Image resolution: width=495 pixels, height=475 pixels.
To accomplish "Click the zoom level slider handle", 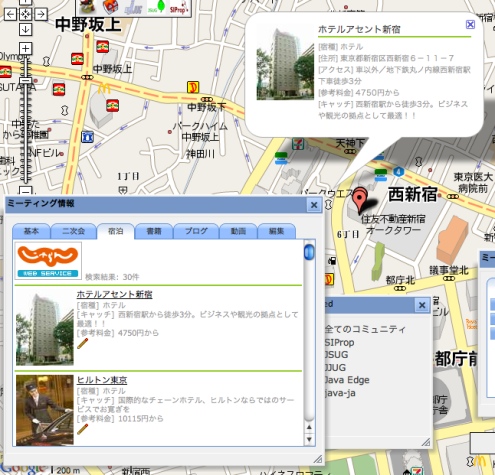I will (x=25, y=80).
